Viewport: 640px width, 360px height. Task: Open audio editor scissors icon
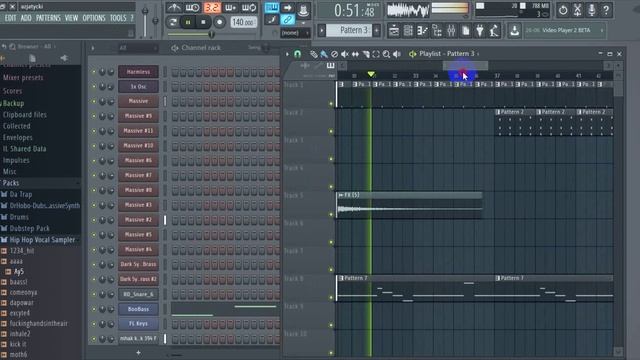[x=578, y=10]
